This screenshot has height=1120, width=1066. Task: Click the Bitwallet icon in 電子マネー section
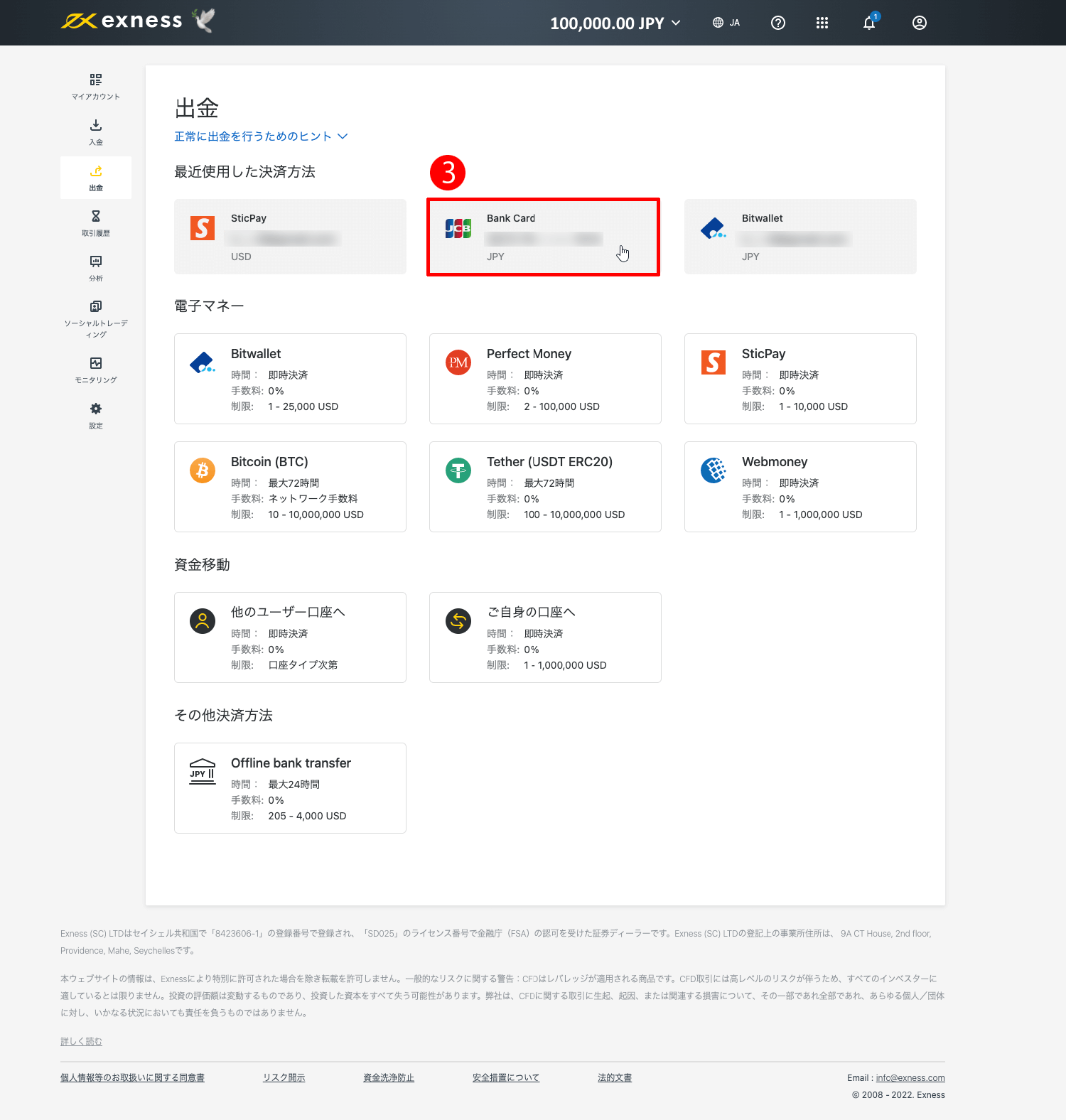point(203,362)
